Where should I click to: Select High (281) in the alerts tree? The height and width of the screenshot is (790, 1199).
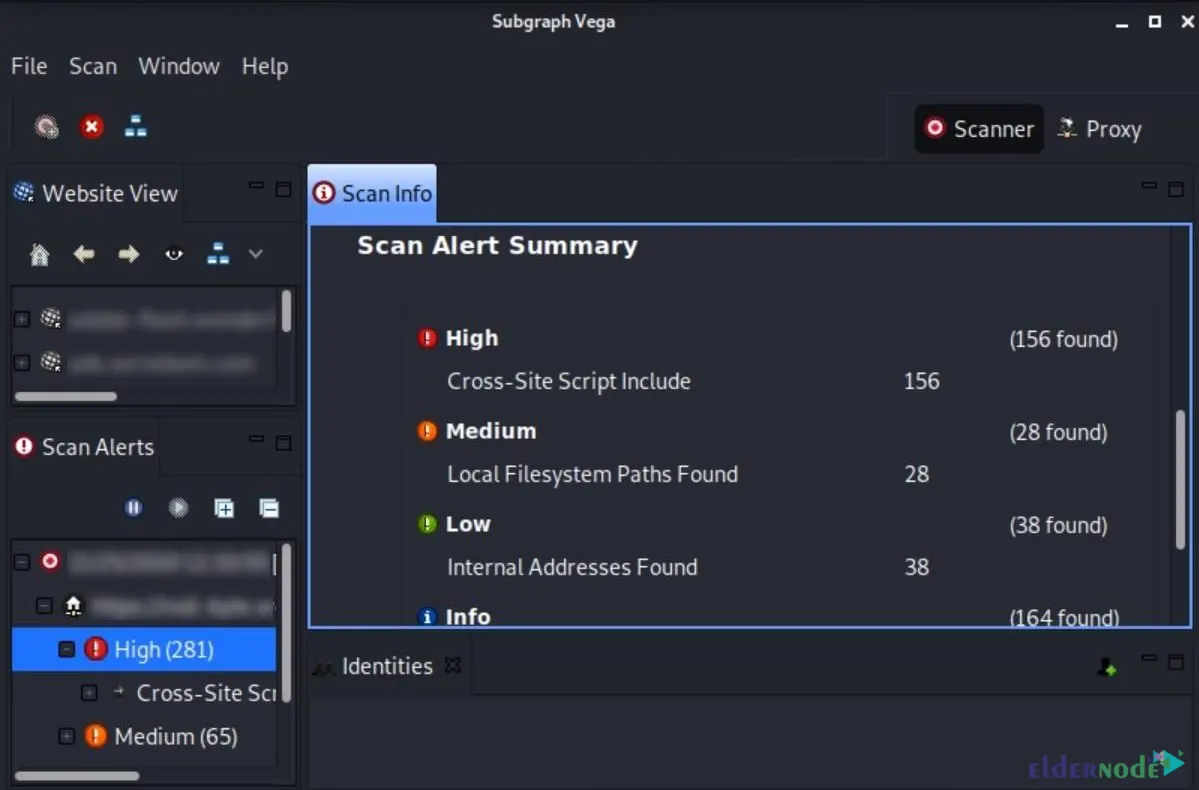click(x=144, y=649)
